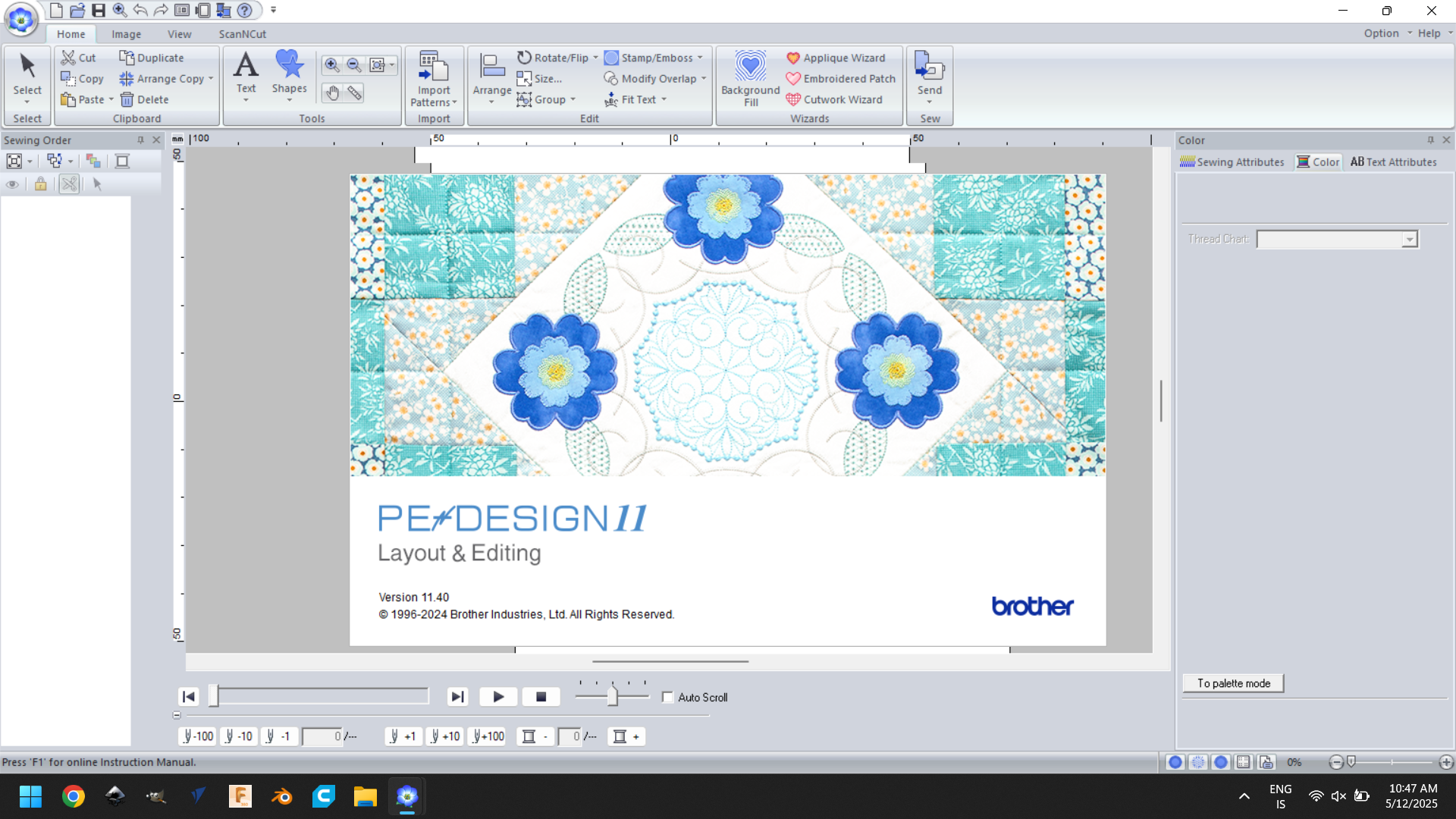The image size is (1456, 819).
Task: Toggle the document-with-label icon button in status bar
Action: point(1266,762)
